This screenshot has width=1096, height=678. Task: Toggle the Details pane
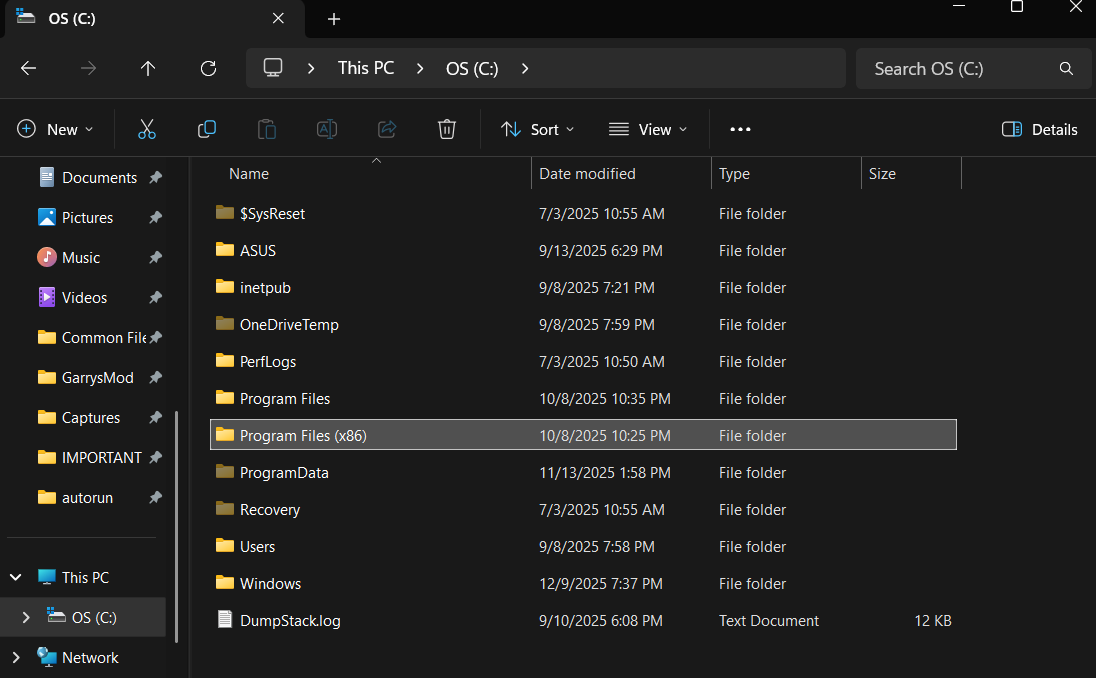tap(1039, 129)
